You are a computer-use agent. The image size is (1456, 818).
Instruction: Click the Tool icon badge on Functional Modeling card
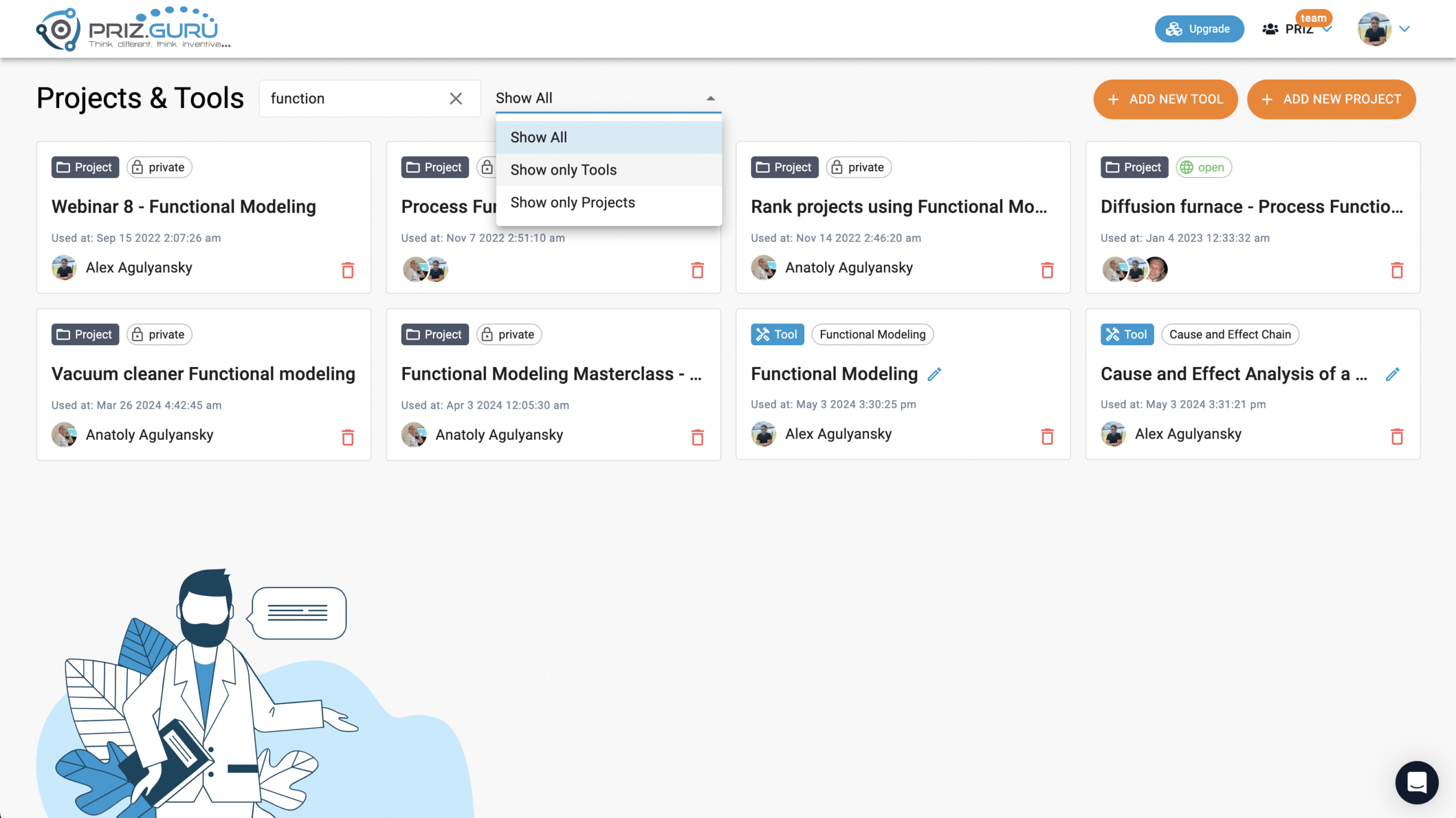tap(777, 334)
